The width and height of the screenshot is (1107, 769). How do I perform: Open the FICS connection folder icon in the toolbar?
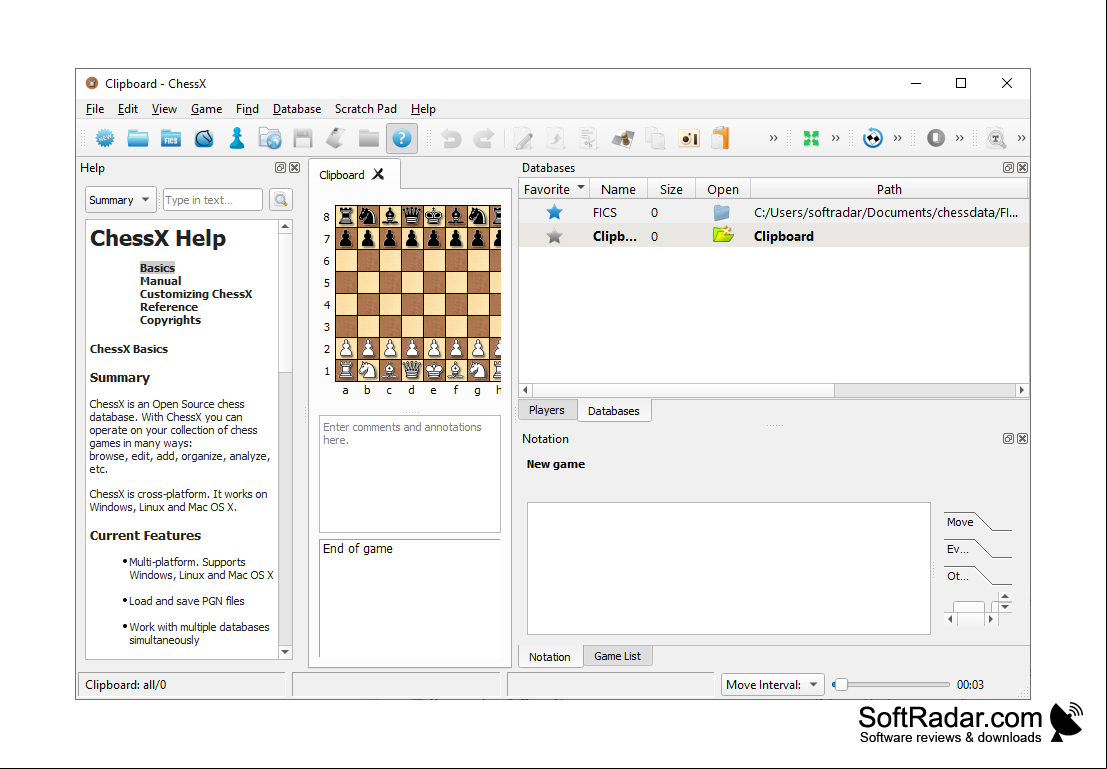pos(171,138)
